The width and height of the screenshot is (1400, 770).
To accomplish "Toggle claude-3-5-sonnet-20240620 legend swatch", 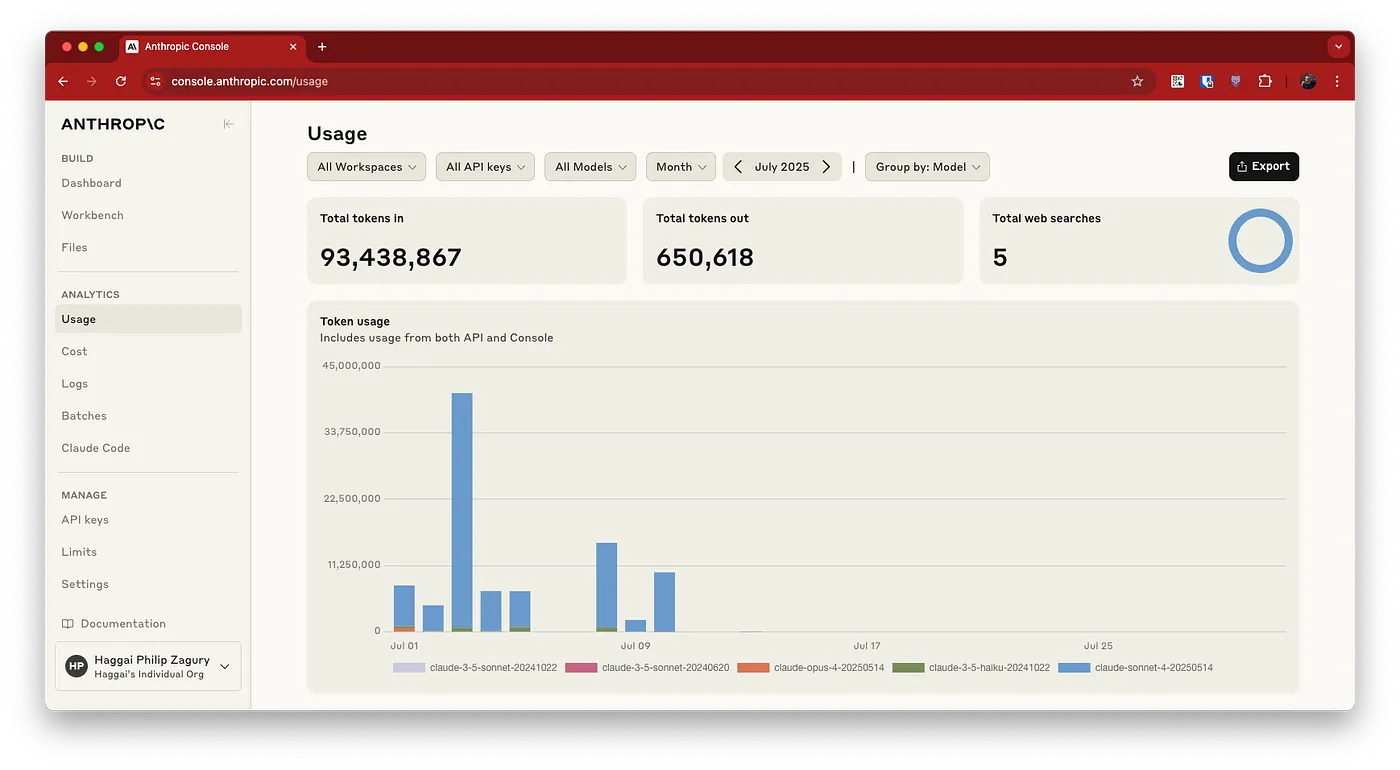I will coord(581,667).
